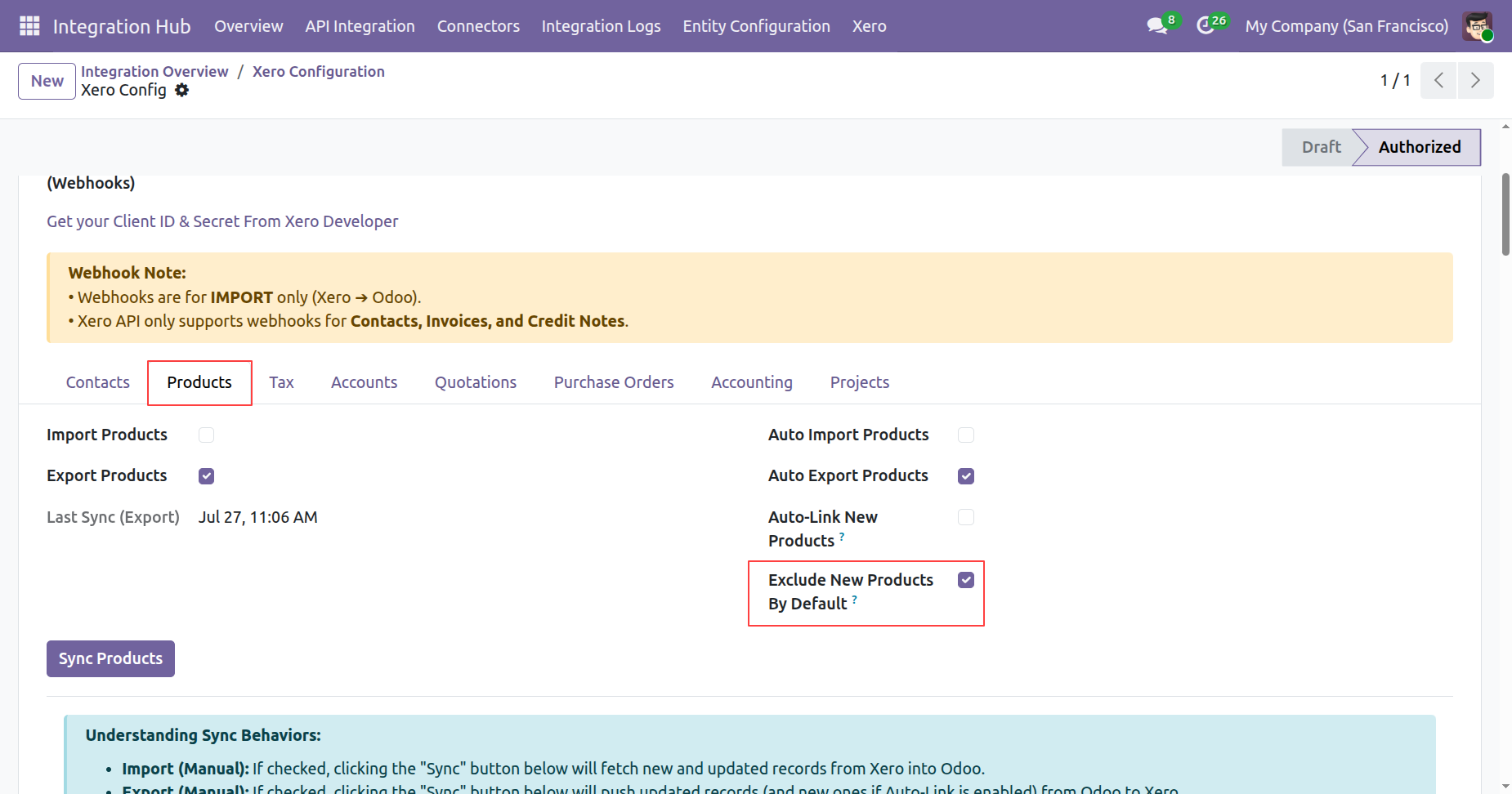The image size is (1512, 794).
Task: Go to the next record arrow
Action: point(1475,80)
